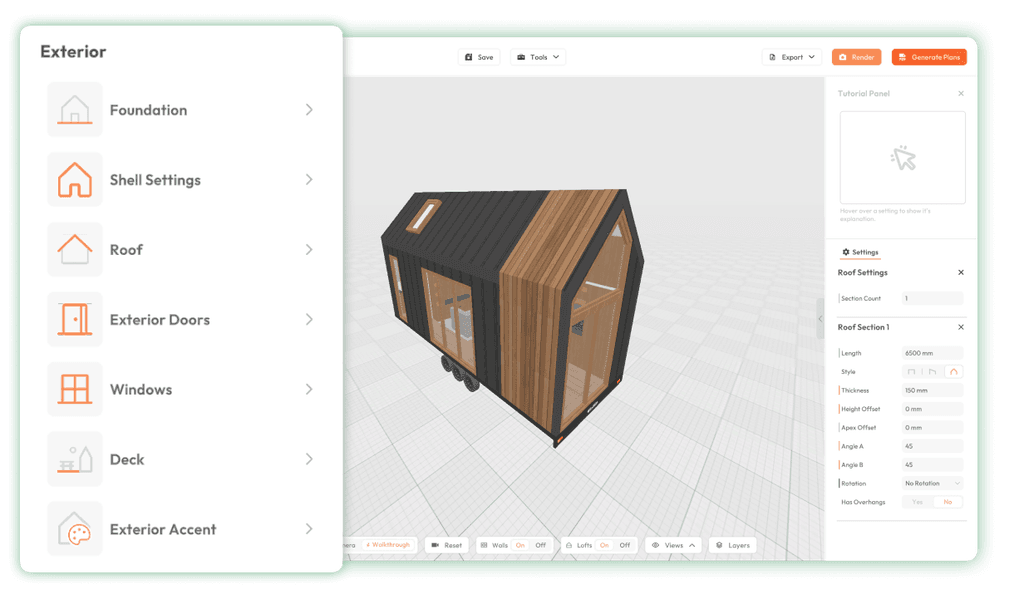Click the Length input showing 6500 mm
This screenshot has width=1024, height=598.
(932, 352)
